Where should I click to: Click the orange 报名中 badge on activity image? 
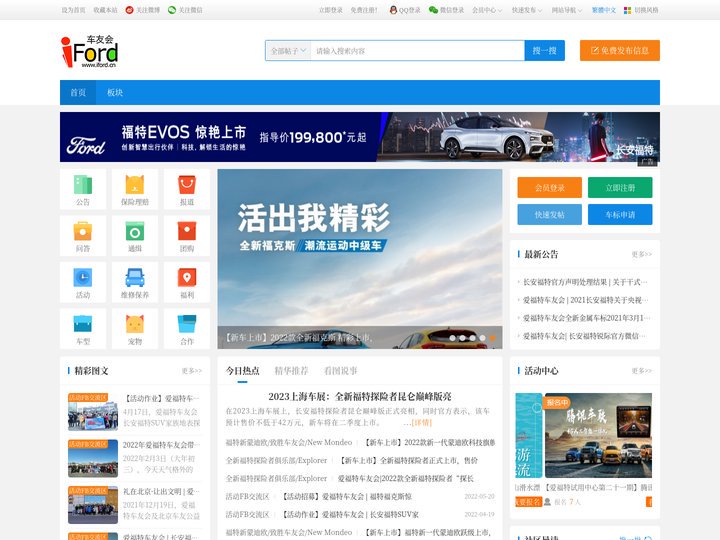(557, 403)
